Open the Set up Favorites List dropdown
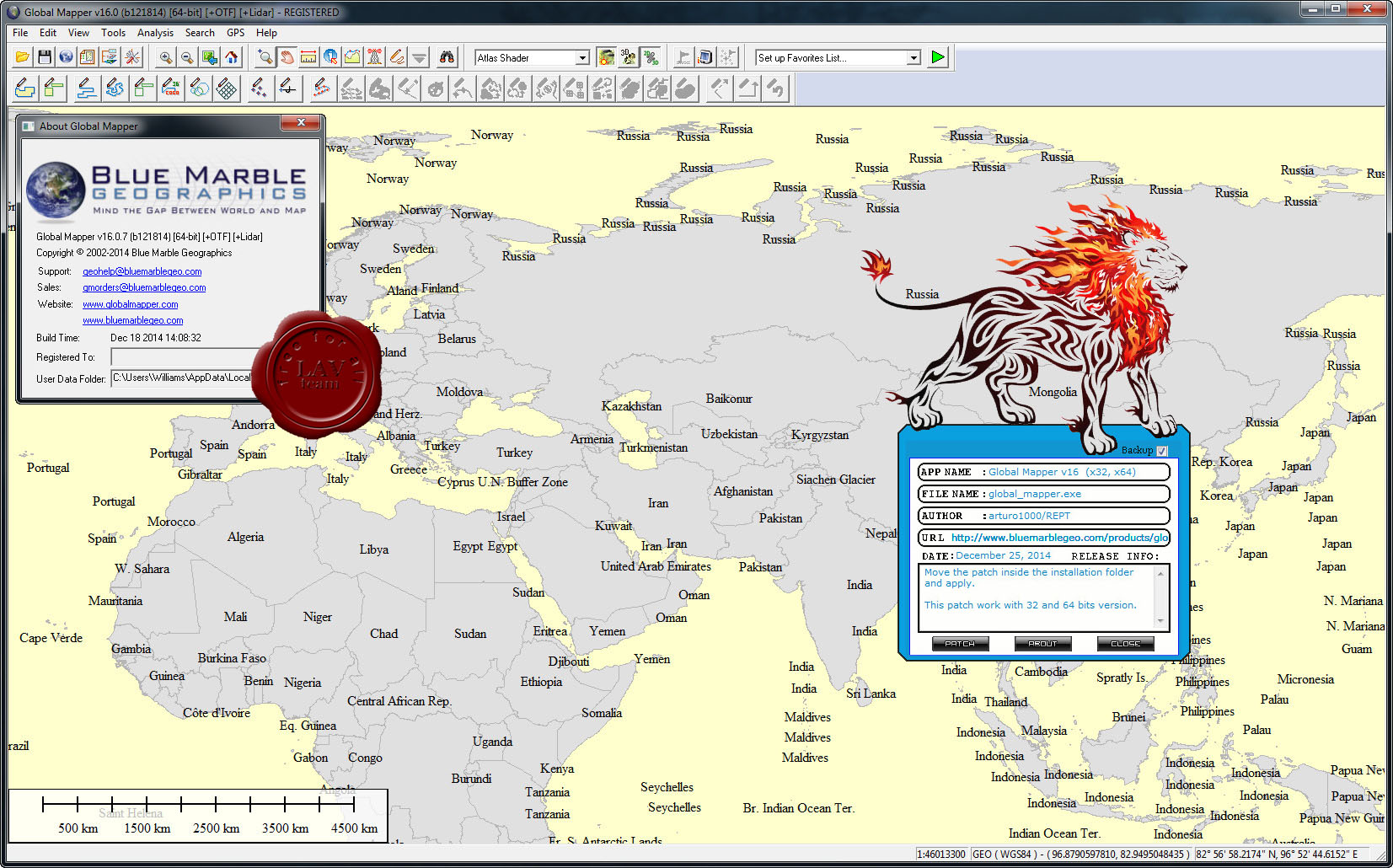 (x=913, y=57)
